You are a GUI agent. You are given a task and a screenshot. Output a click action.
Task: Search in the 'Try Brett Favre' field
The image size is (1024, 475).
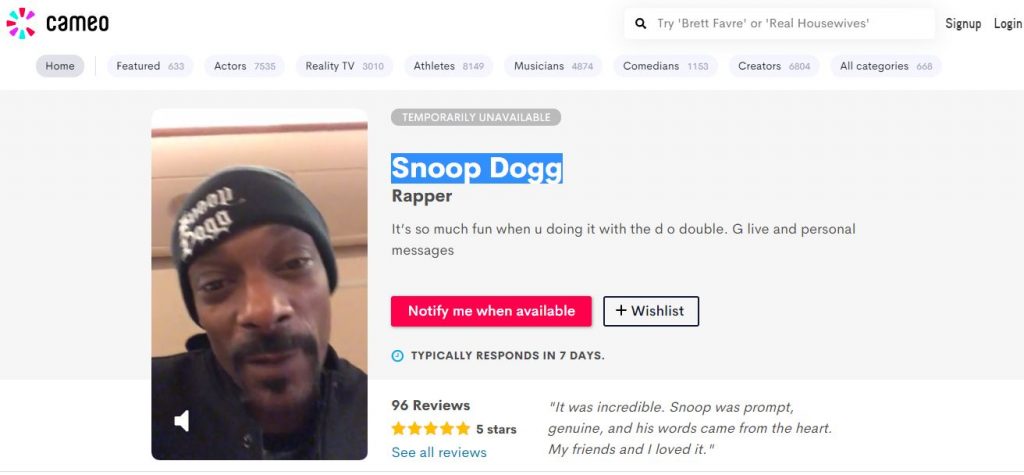(x=778, y=24)
